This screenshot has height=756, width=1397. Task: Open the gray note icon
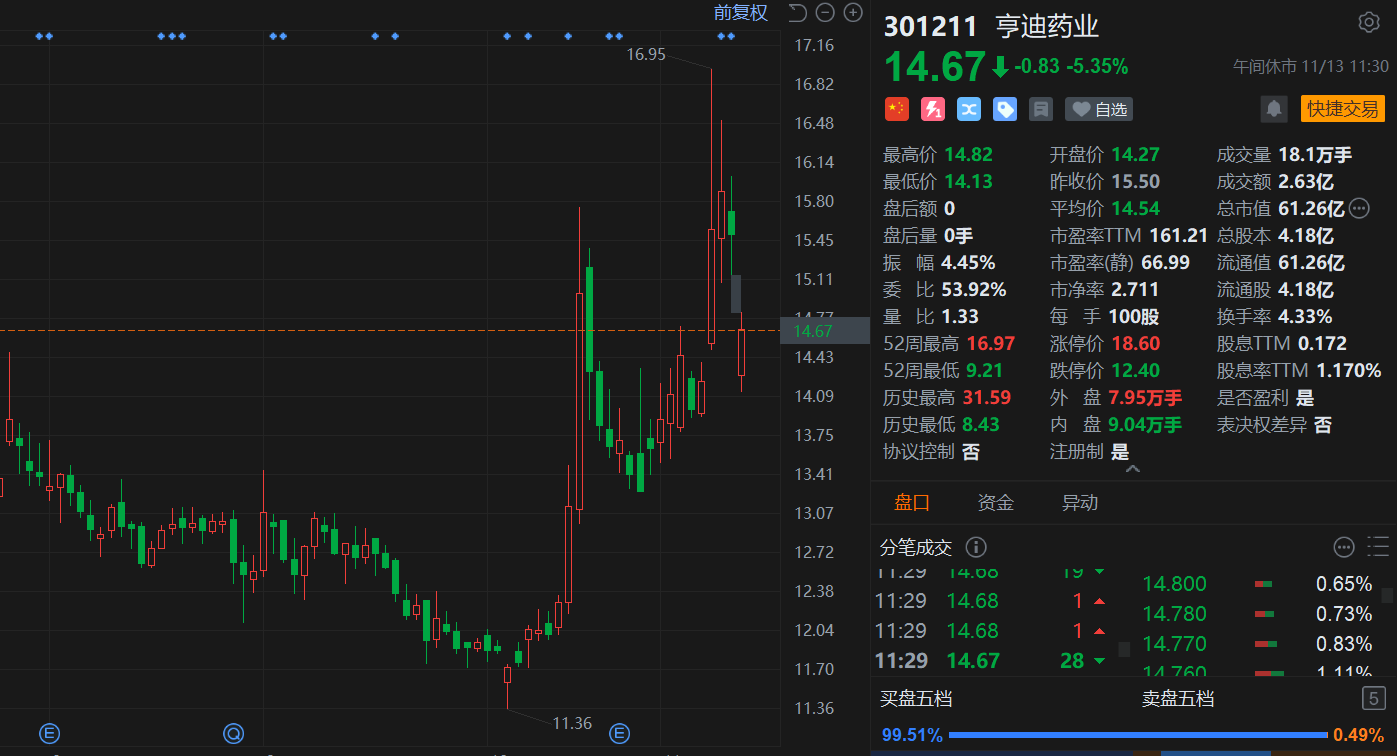(1041, 109)
